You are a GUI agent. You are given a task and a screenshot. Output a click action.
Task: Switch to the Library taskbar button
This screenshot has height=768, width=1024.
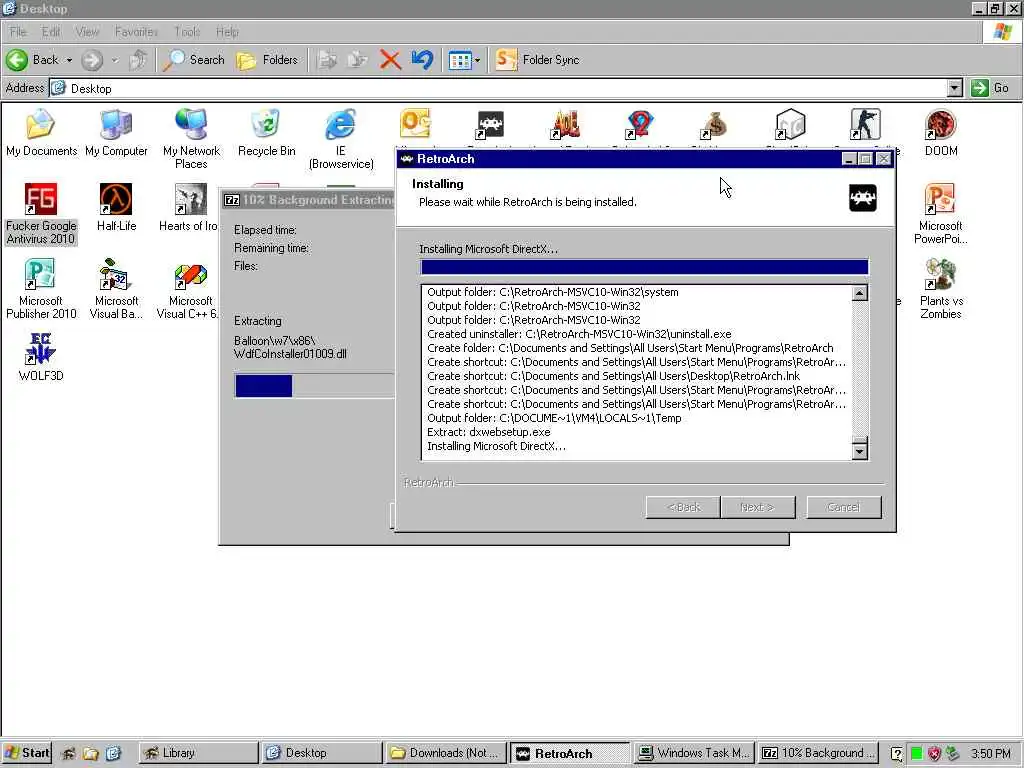(x=199, y=753)
